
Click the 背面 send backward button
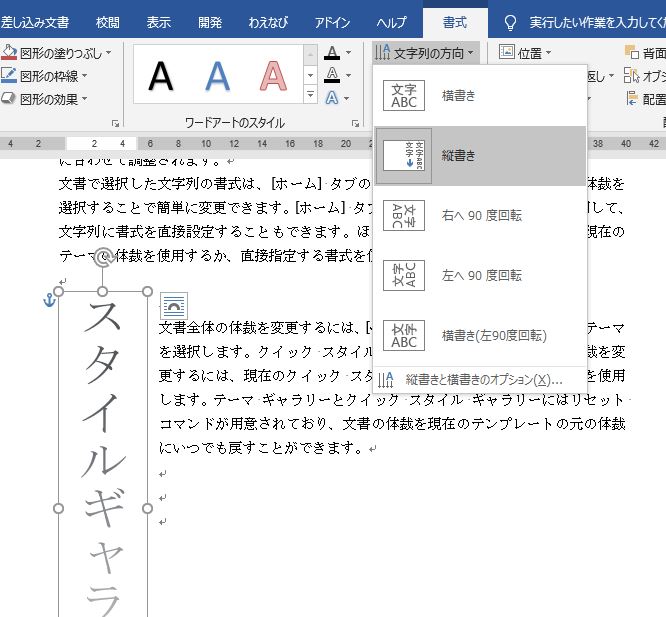click(x=645, y=53)
